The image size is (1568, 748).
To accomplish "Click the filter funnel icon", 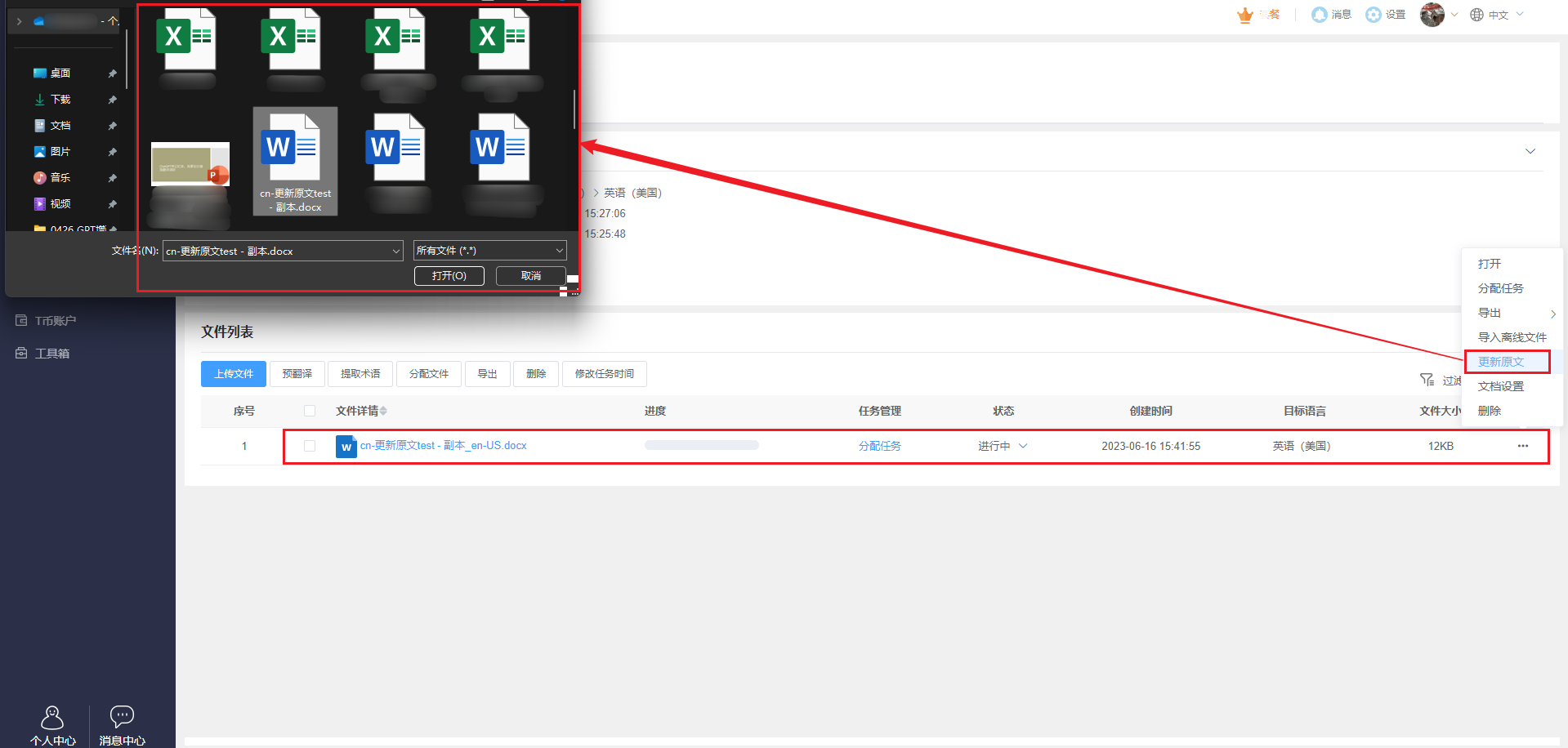I will coord(1427,380).
